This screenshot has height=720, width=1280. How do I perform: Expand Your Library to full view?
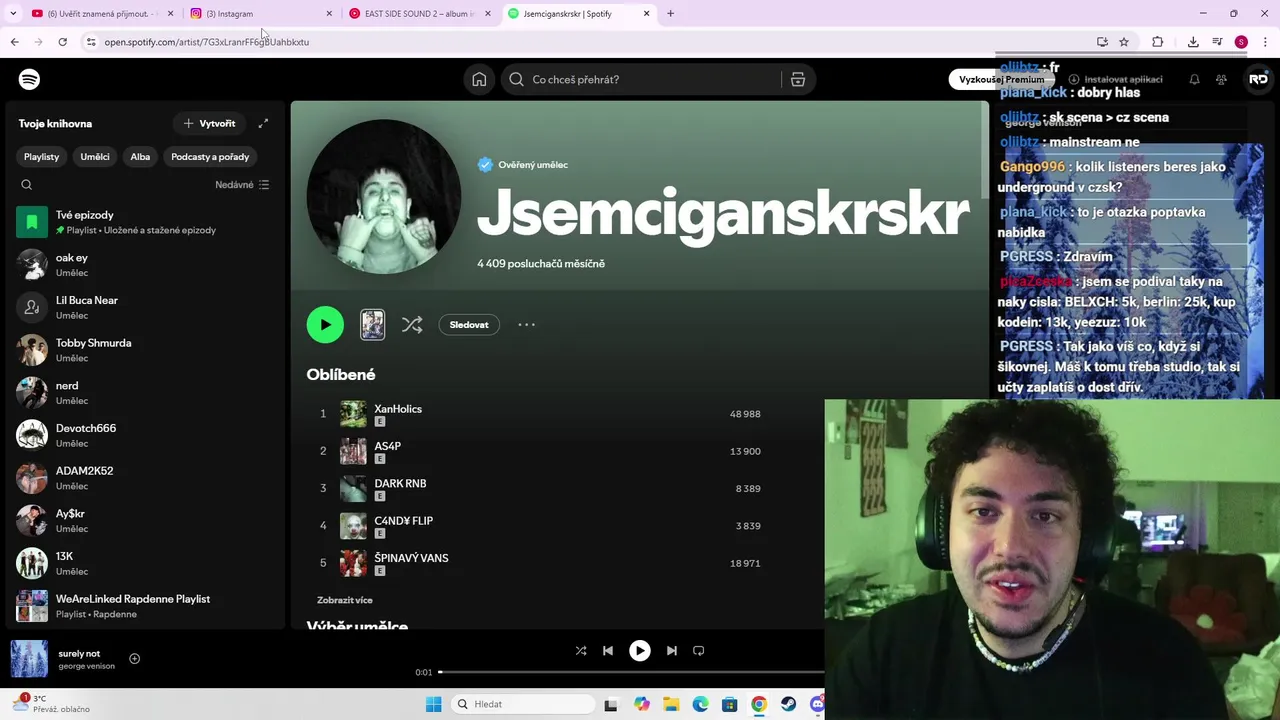(263, 123)
